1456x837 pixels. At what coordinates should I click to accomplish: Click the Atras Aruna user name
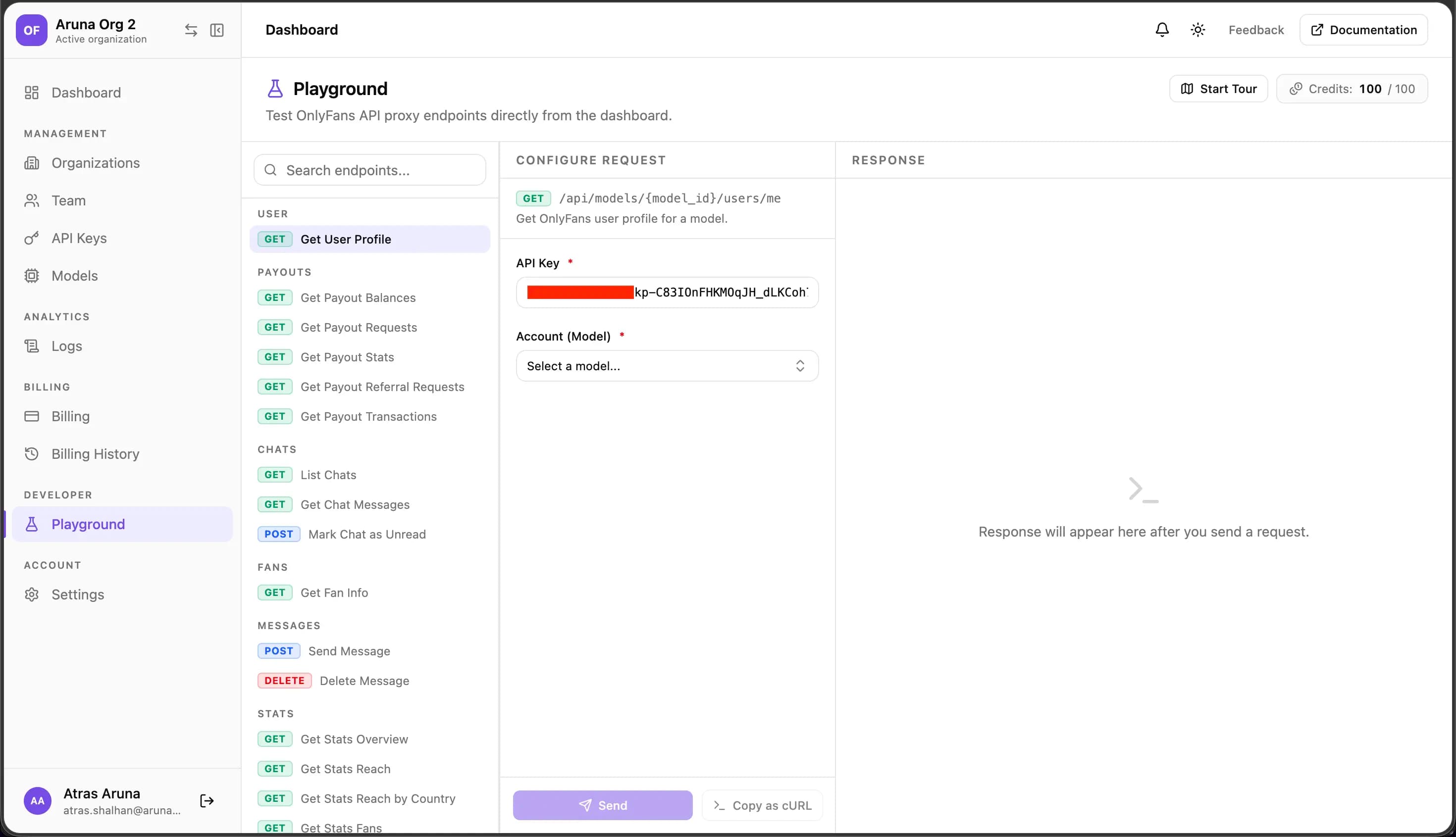coord(102,793)
